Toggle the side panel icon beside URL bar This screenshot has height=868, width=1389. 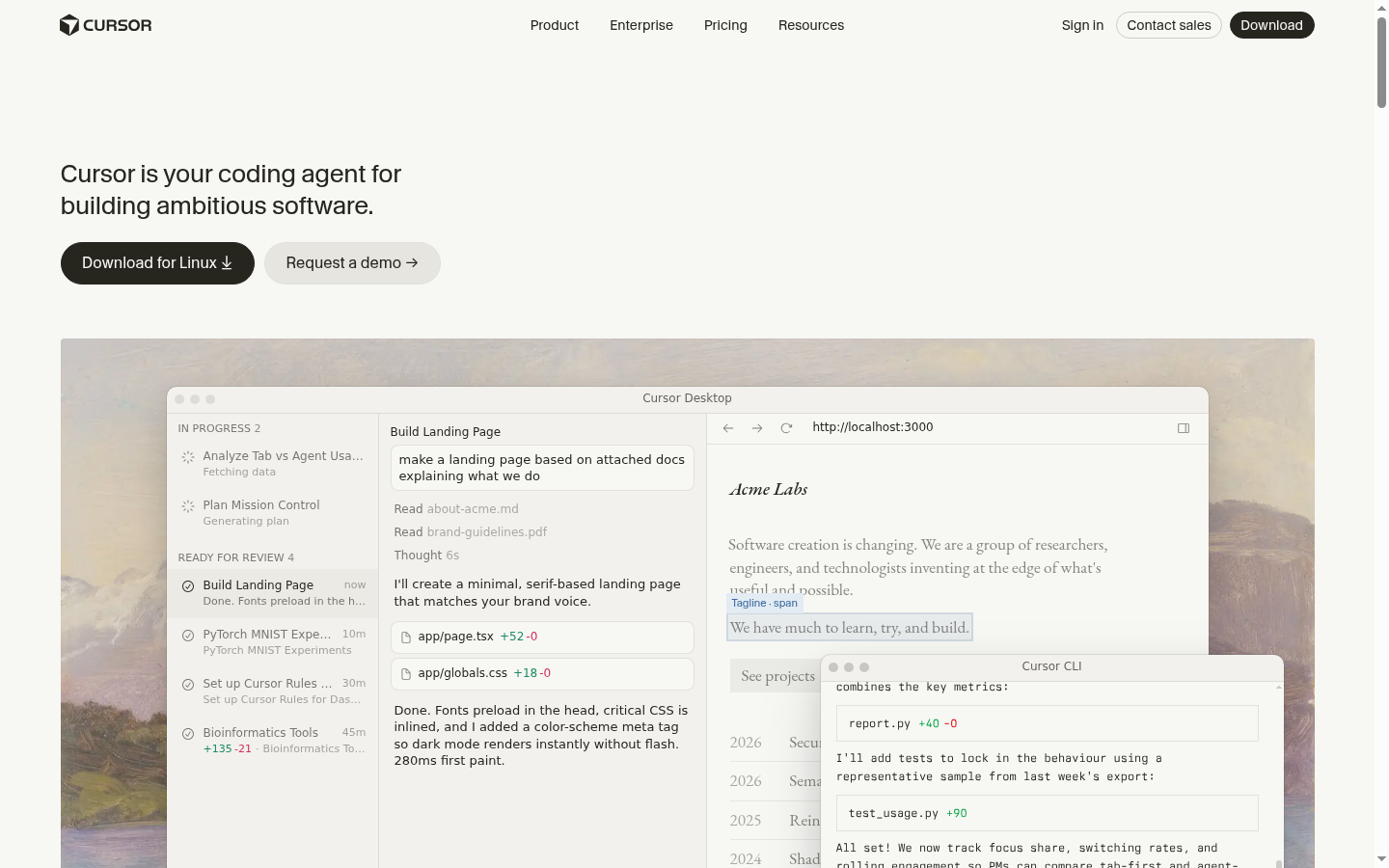pos(1184,428)
